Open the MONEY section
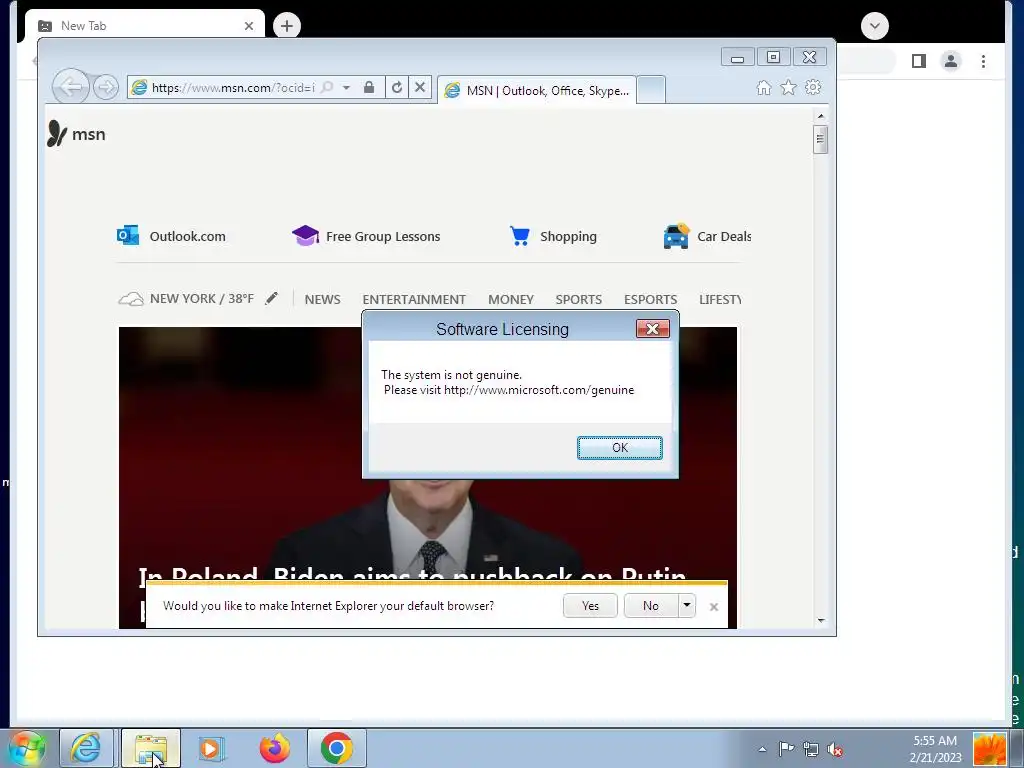Screen dimensions: 1024x768 coord(511,299)
